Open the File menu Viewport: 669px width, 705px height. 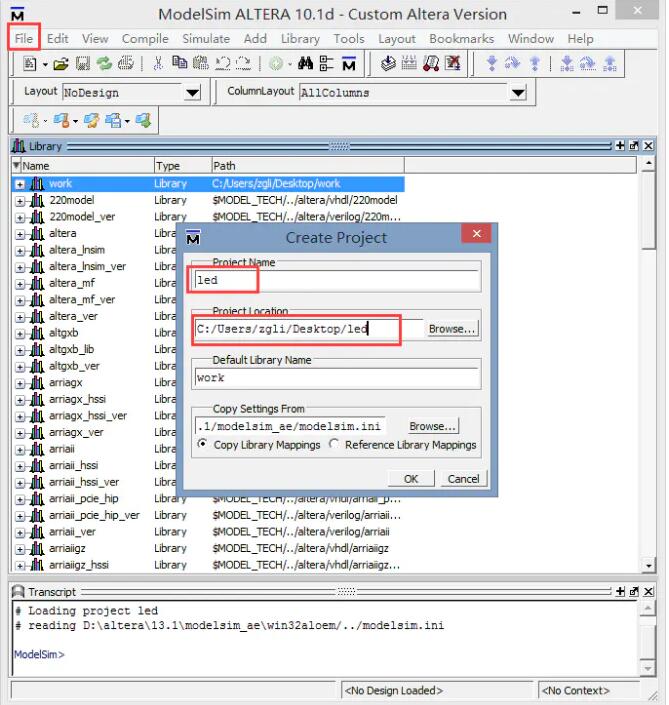coord(24,39)
